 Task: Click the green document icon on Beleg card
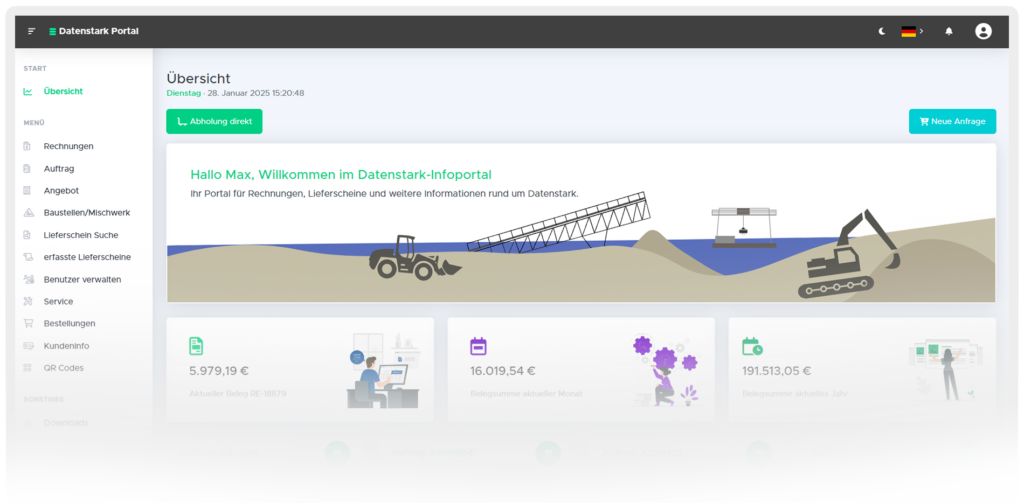click(196, 346)
